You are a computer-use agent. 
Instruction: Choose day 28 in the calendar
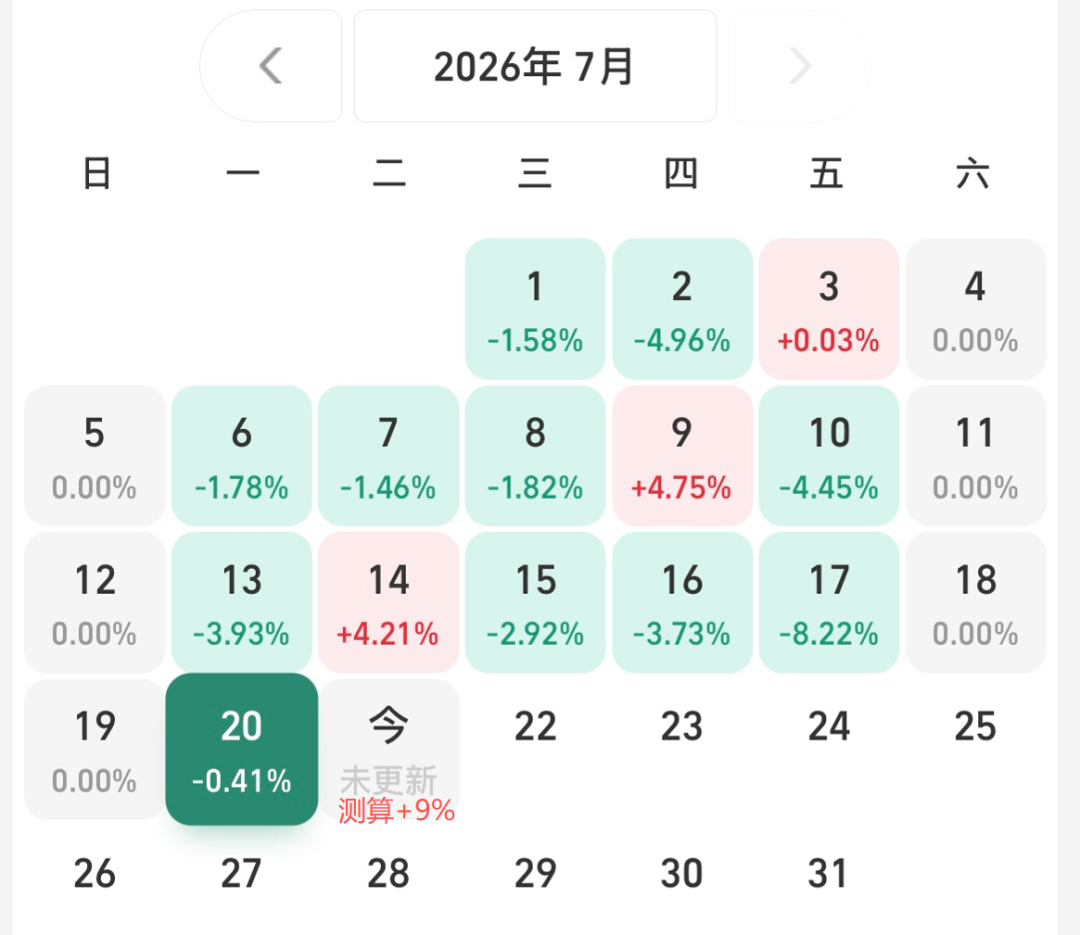pyautogui.click(x=388, y=874)
